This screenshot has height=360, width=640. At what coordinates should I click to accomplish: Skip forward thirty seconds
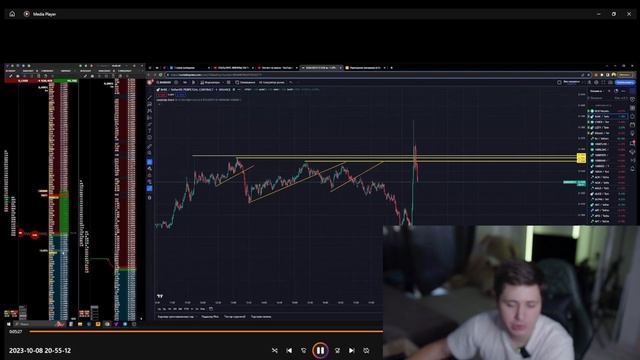(338, 351)
